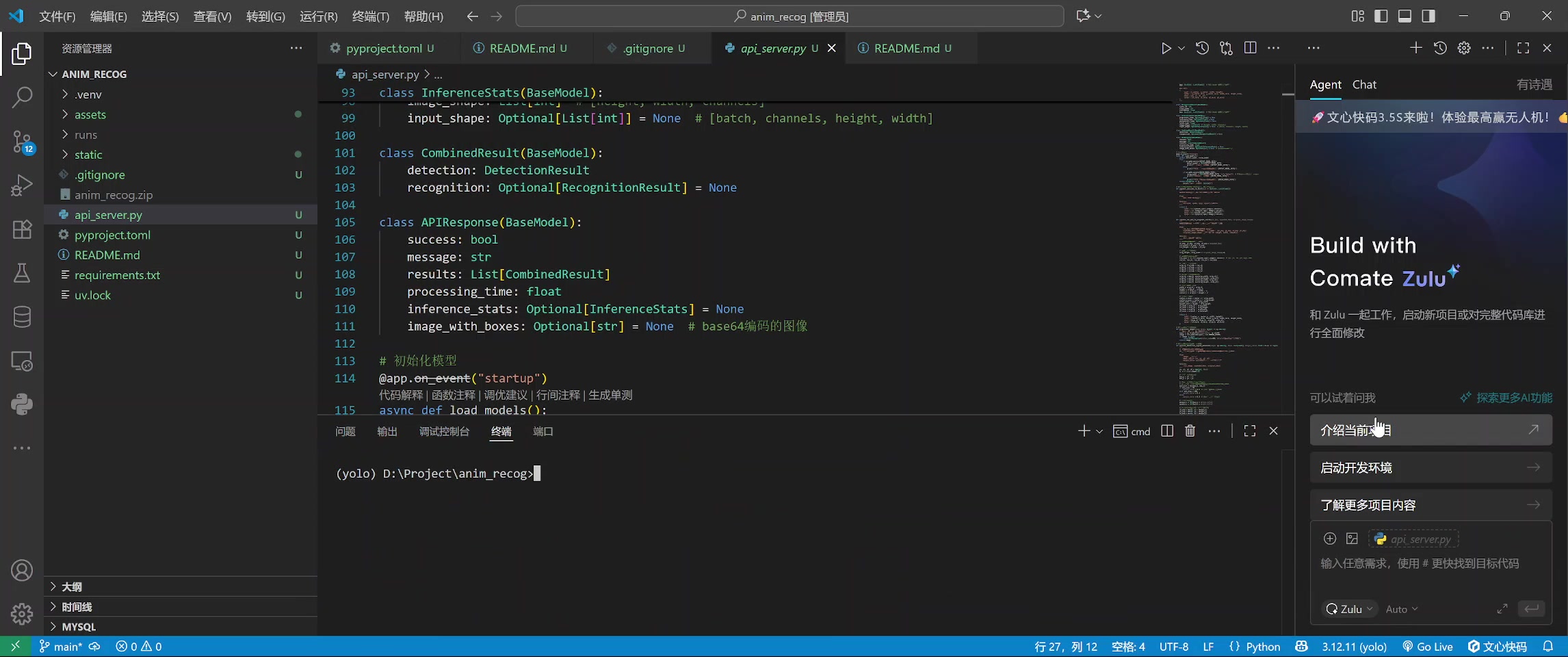Collapse the ANIM_RECOG root folder

click(x=53, y=74)
